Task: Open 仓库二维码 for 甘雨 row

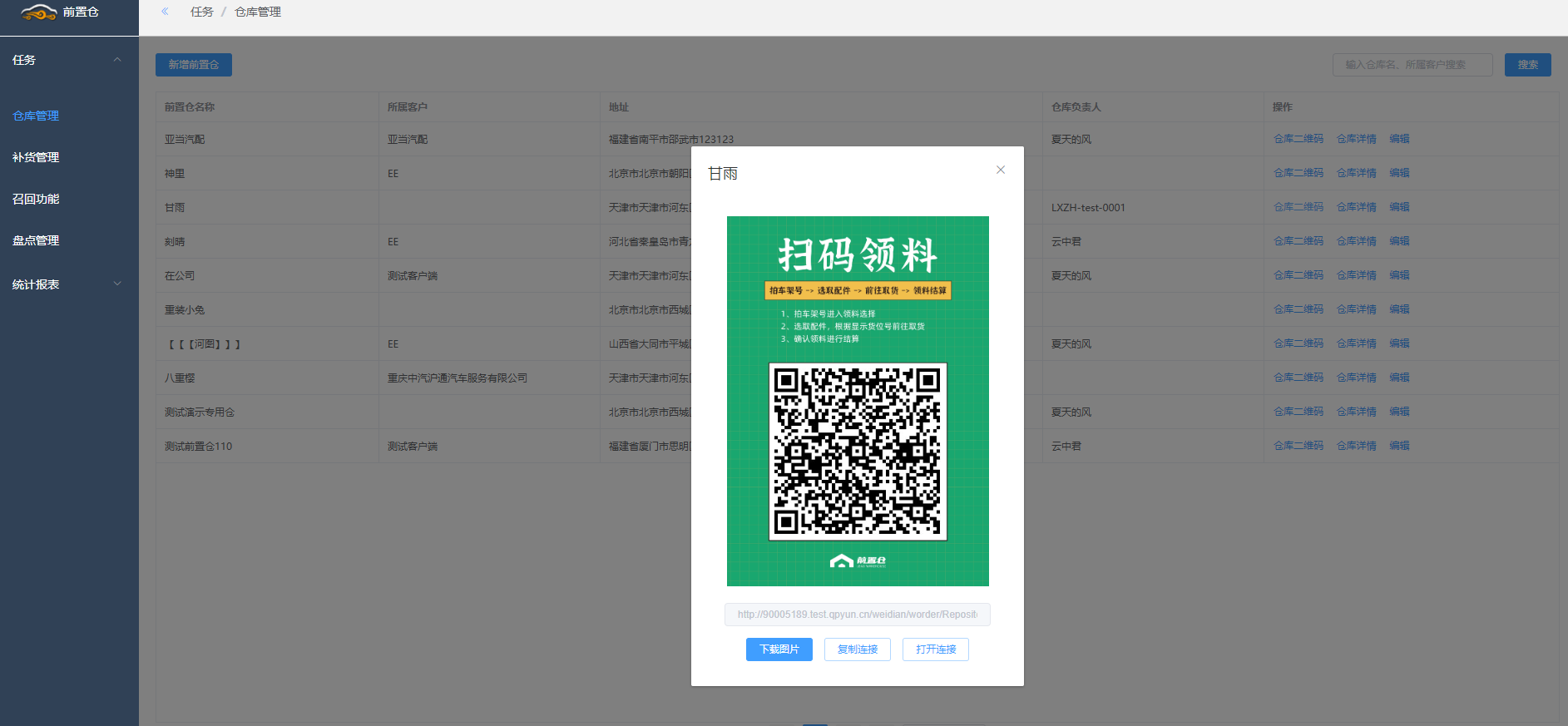Action: [1298, 207]
